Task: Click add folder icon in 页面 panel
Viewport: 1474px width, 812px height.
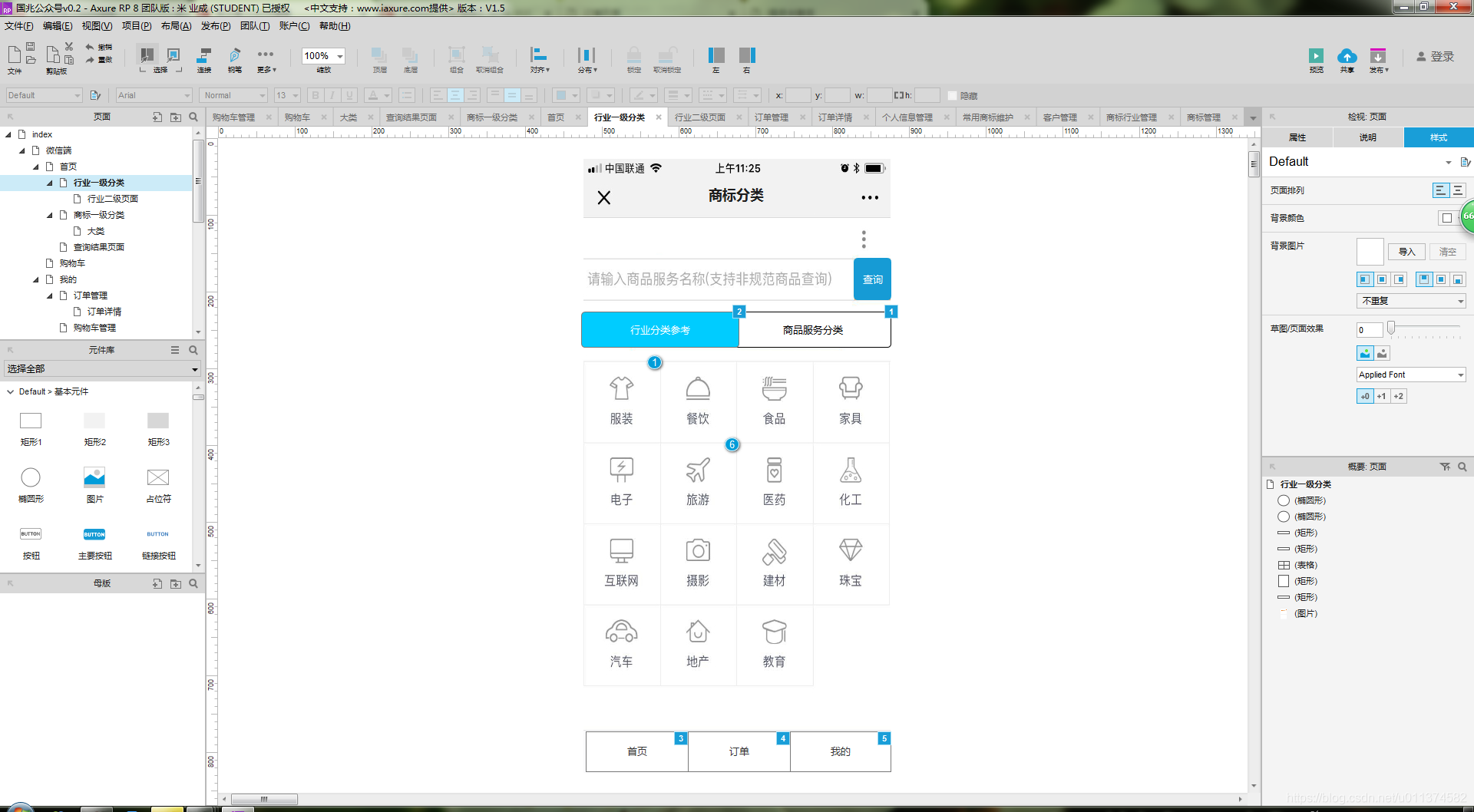Action: 176,117
